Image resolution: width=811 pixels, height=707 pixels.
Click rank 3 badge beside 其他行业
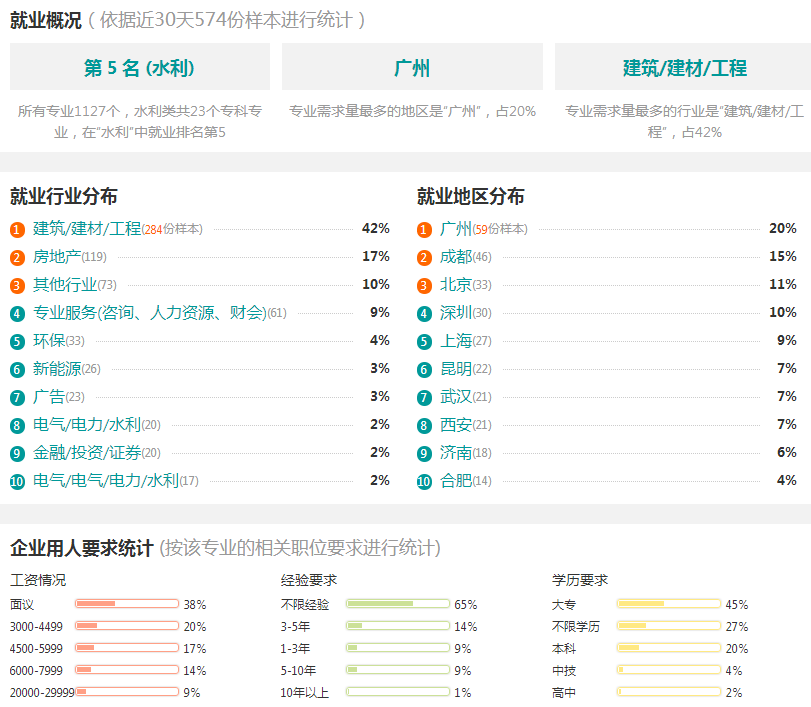pyautogui.click(x=17, y=285)
